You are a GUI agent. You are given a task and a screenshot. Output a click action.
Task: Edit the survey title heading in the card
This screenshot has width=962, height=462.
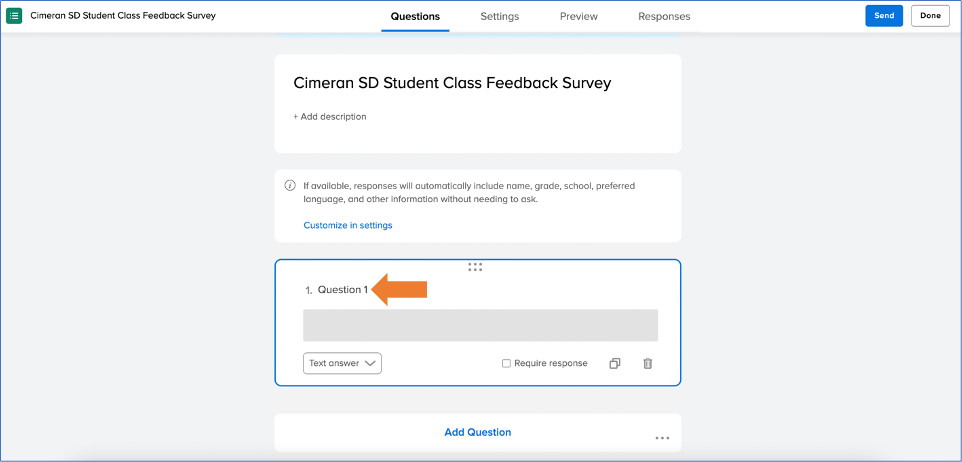[x=452, y=83]
